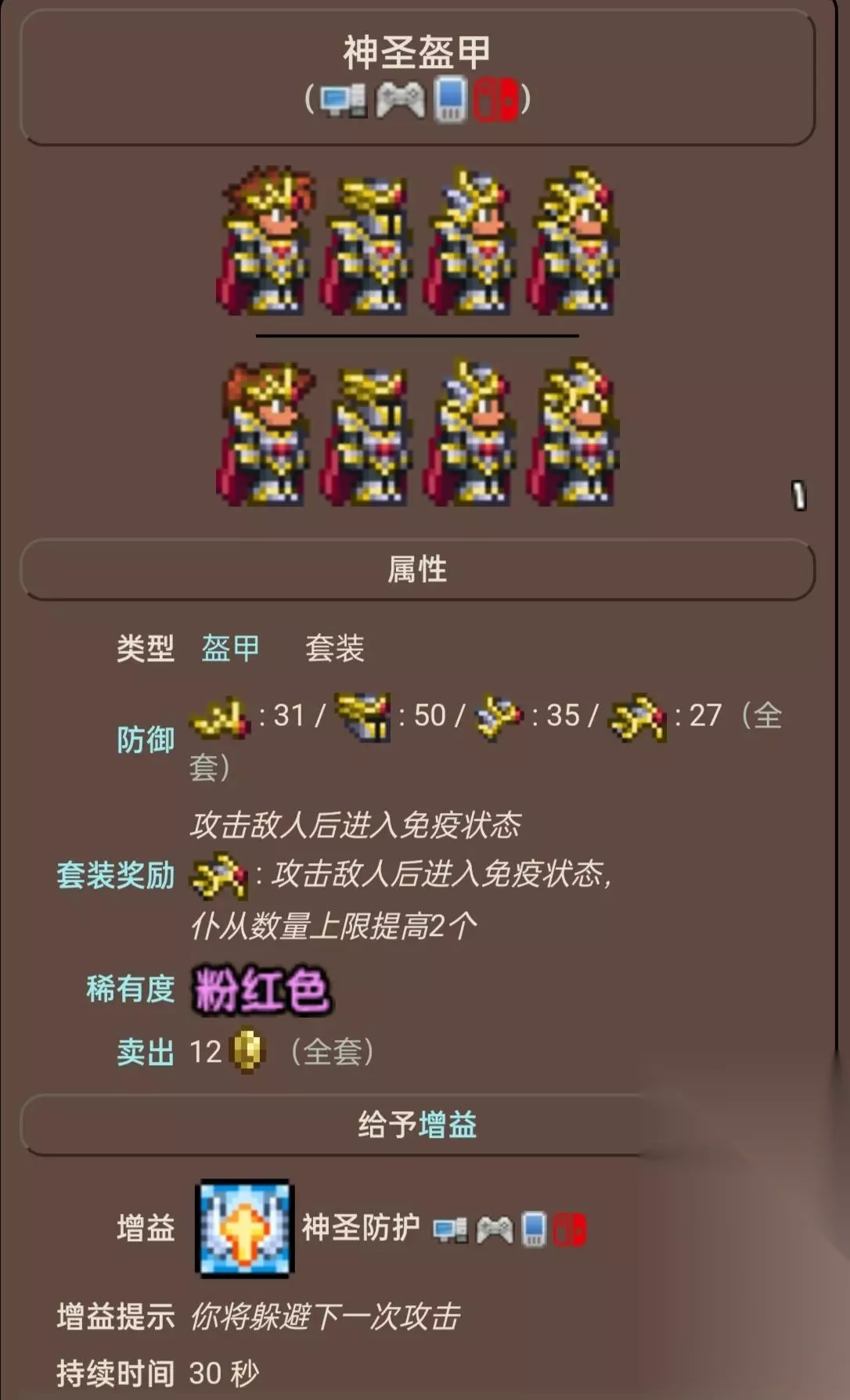Open the 防御 attribute link

coord(146,740)
